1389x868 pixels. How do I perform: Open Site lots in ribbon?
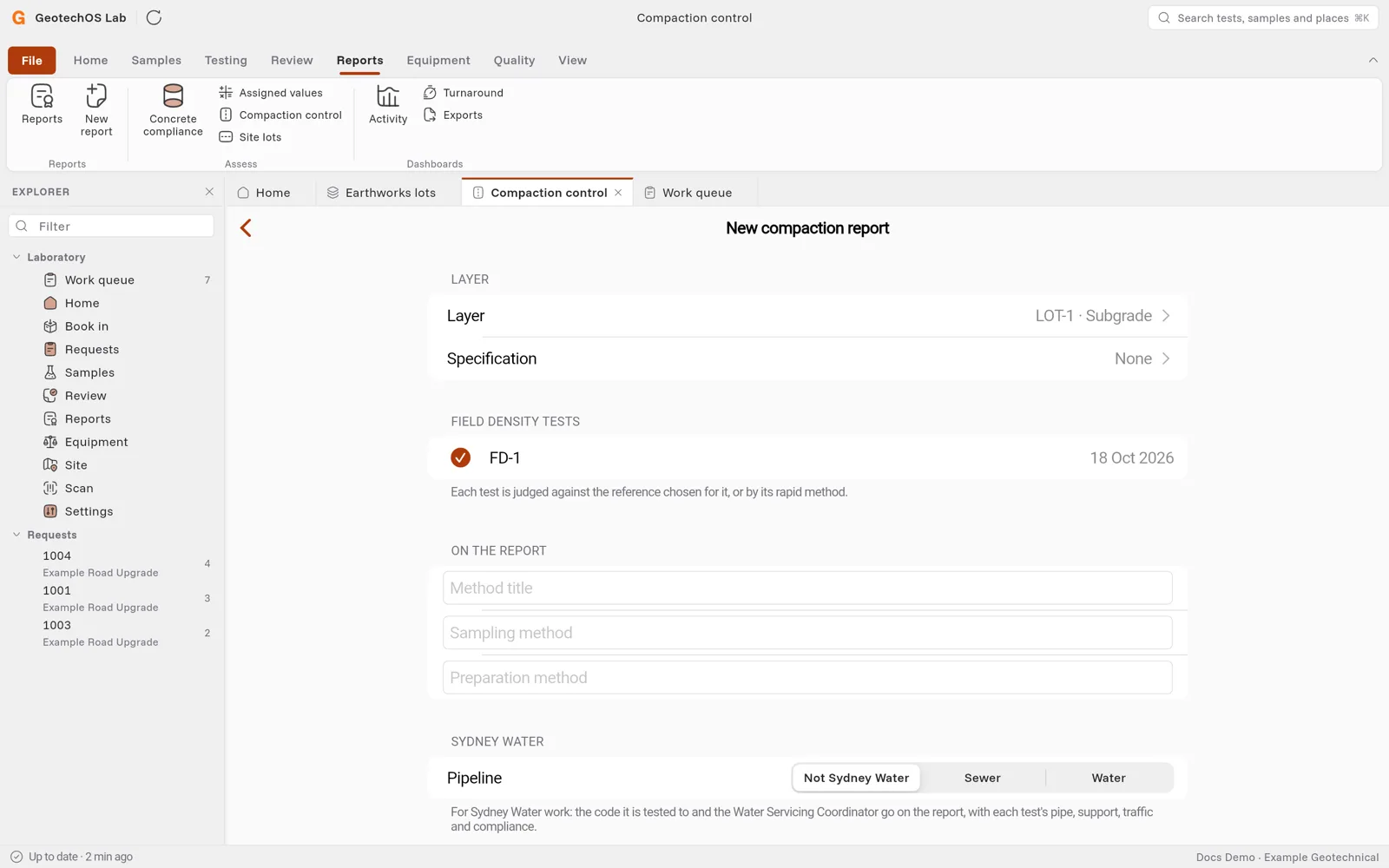tap(250, 137)
